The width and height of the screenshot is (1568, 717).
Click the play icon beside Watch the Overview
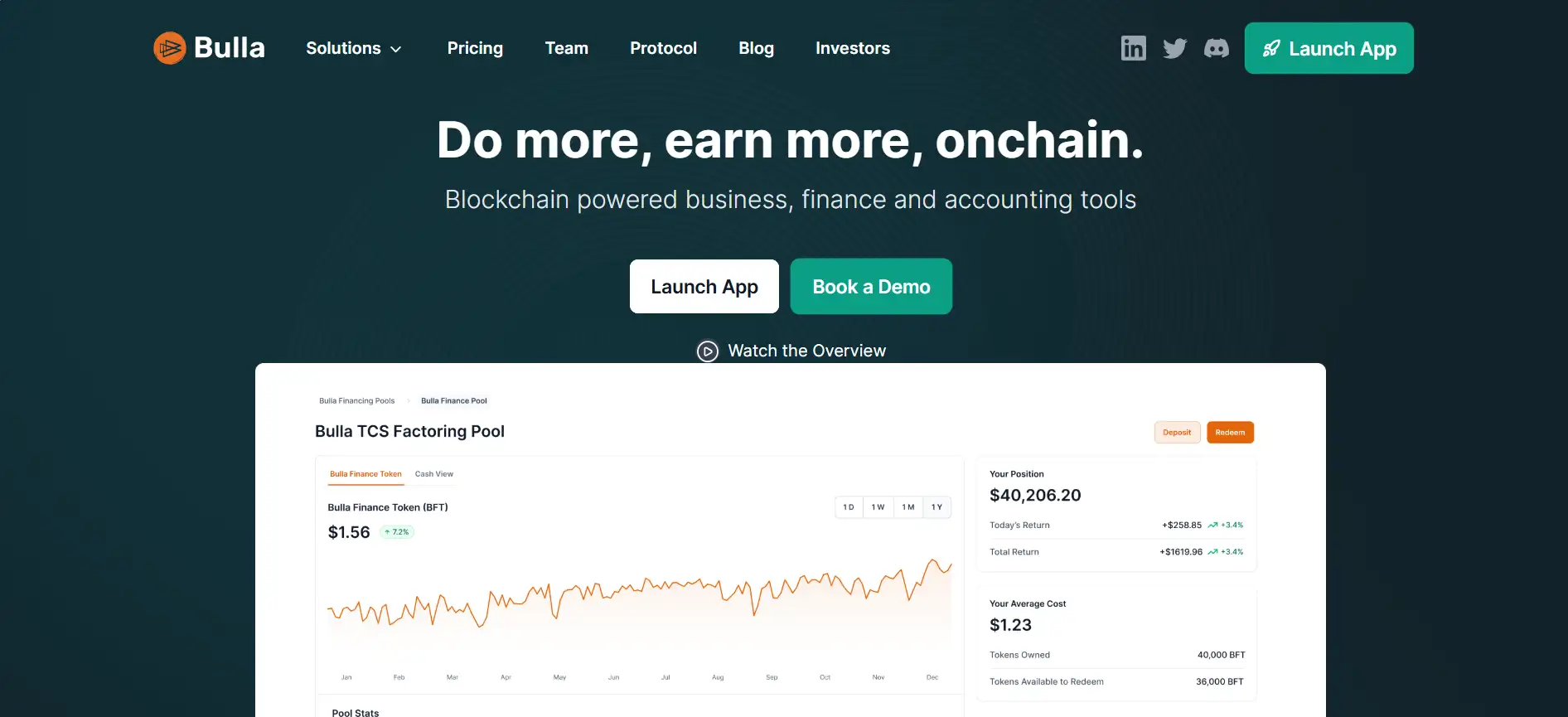click(x=707, y=351)
